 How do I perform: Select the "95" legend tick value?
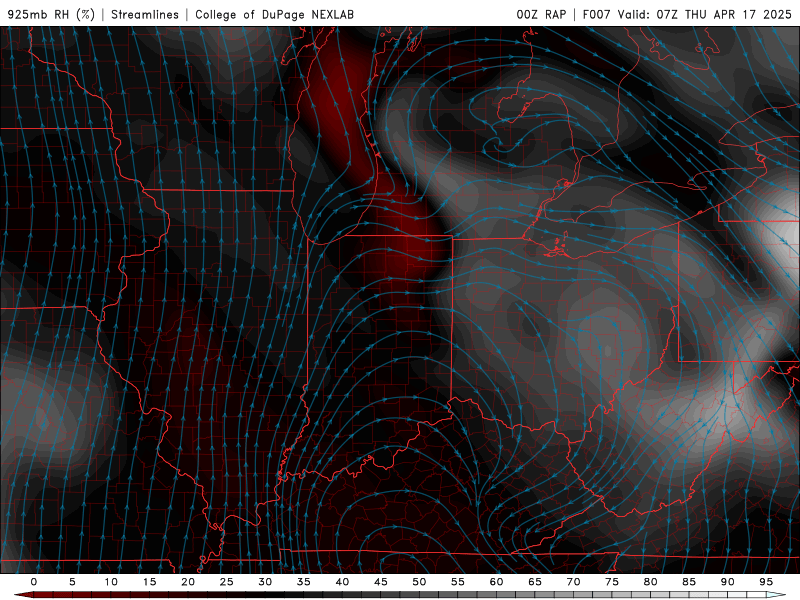coord(766,582)
